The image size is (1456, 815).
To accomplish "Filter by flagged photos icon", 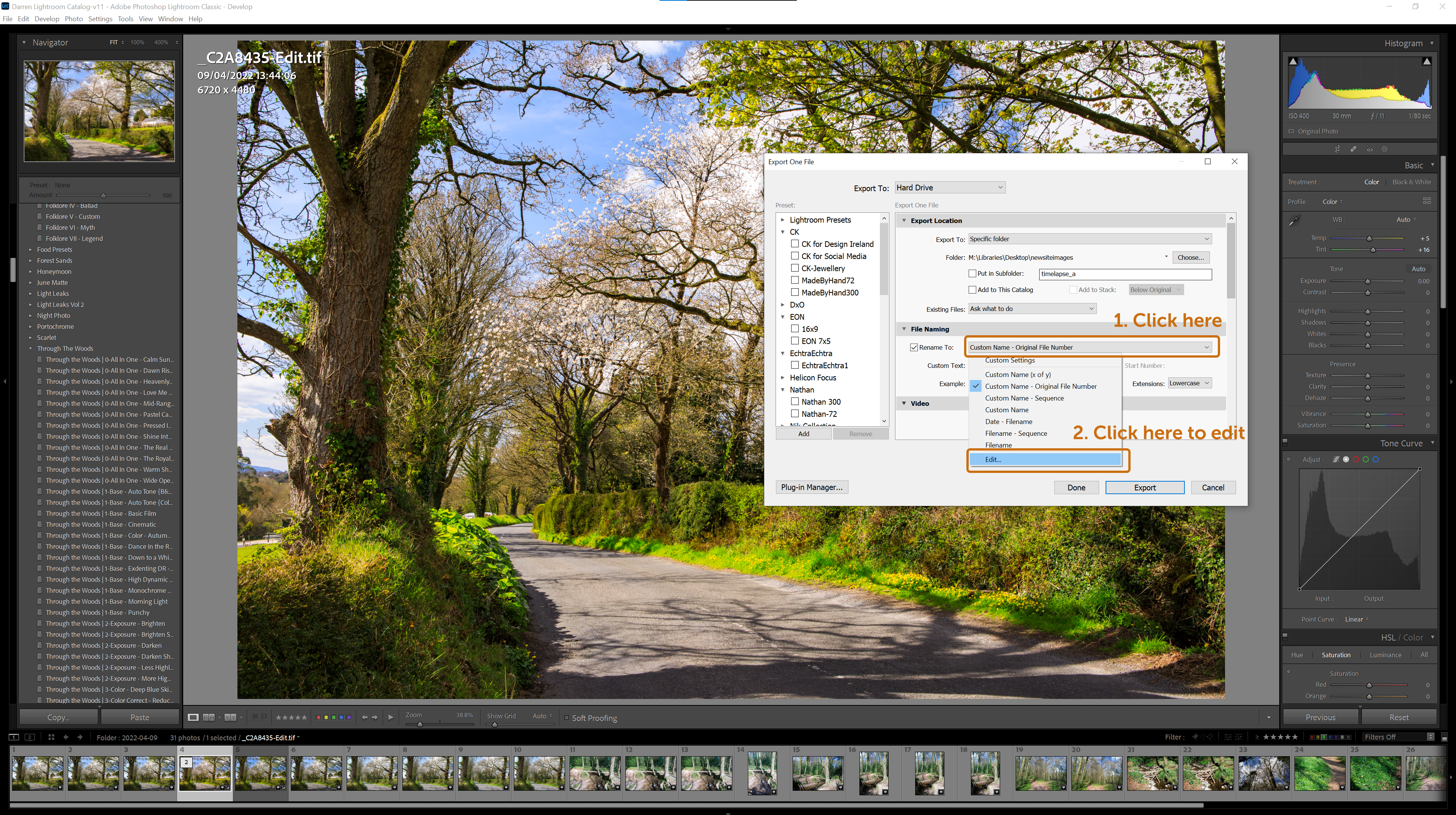I will (x=1195, y=737).
